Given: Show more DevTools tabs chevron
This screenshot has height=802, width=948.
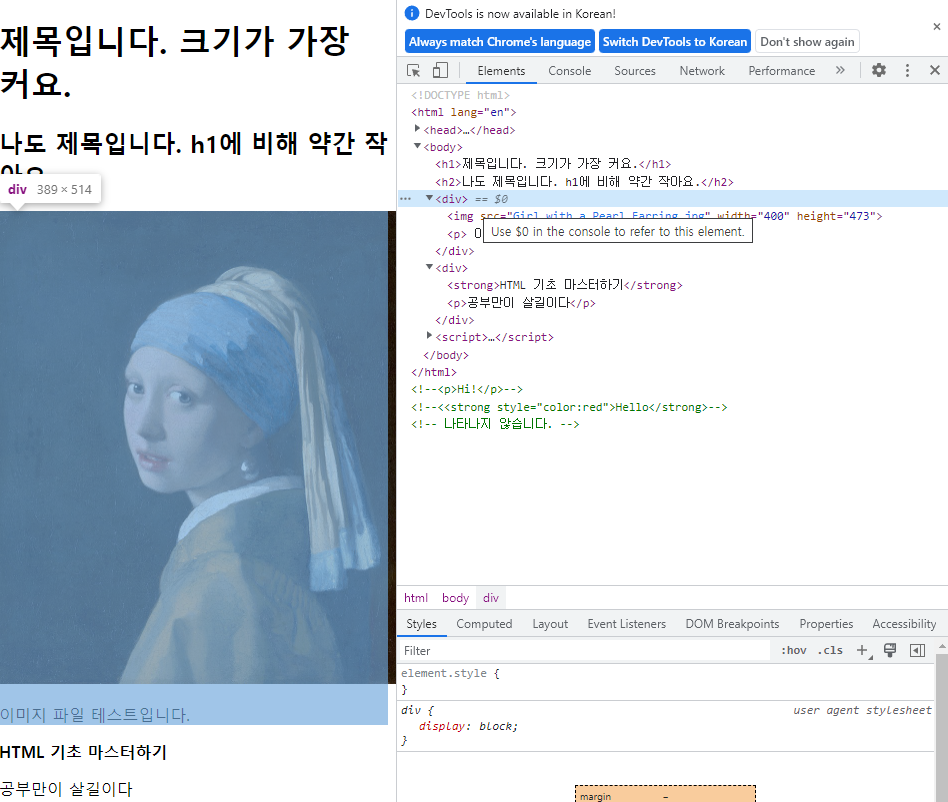Looking at the screenshot, I should pos(840,70).
